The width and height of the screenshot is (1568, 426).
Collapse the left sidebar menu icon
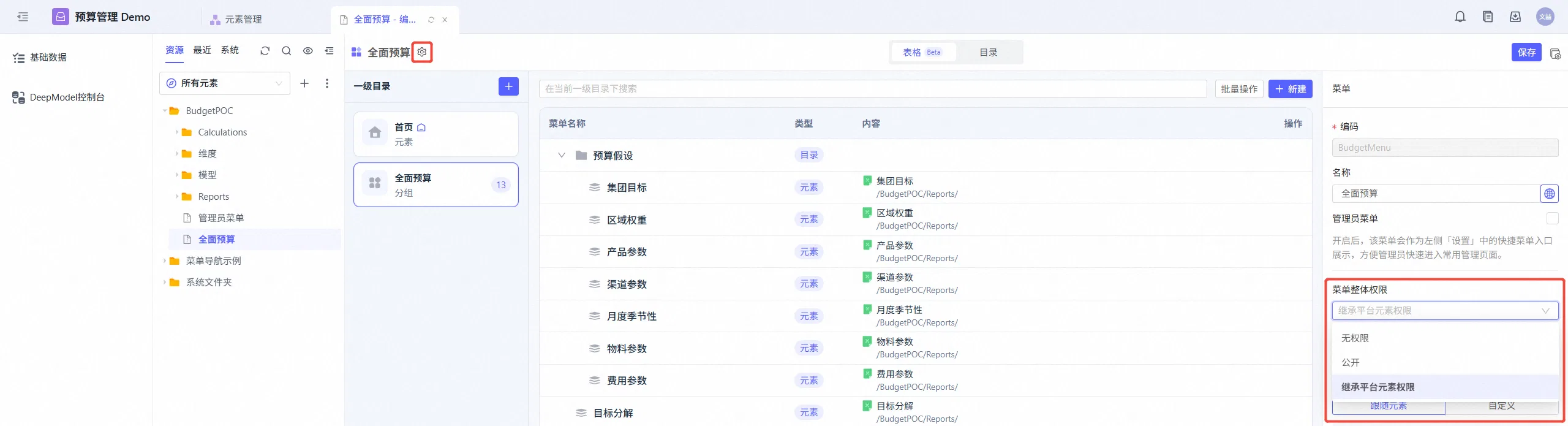(x=23, y=17)
